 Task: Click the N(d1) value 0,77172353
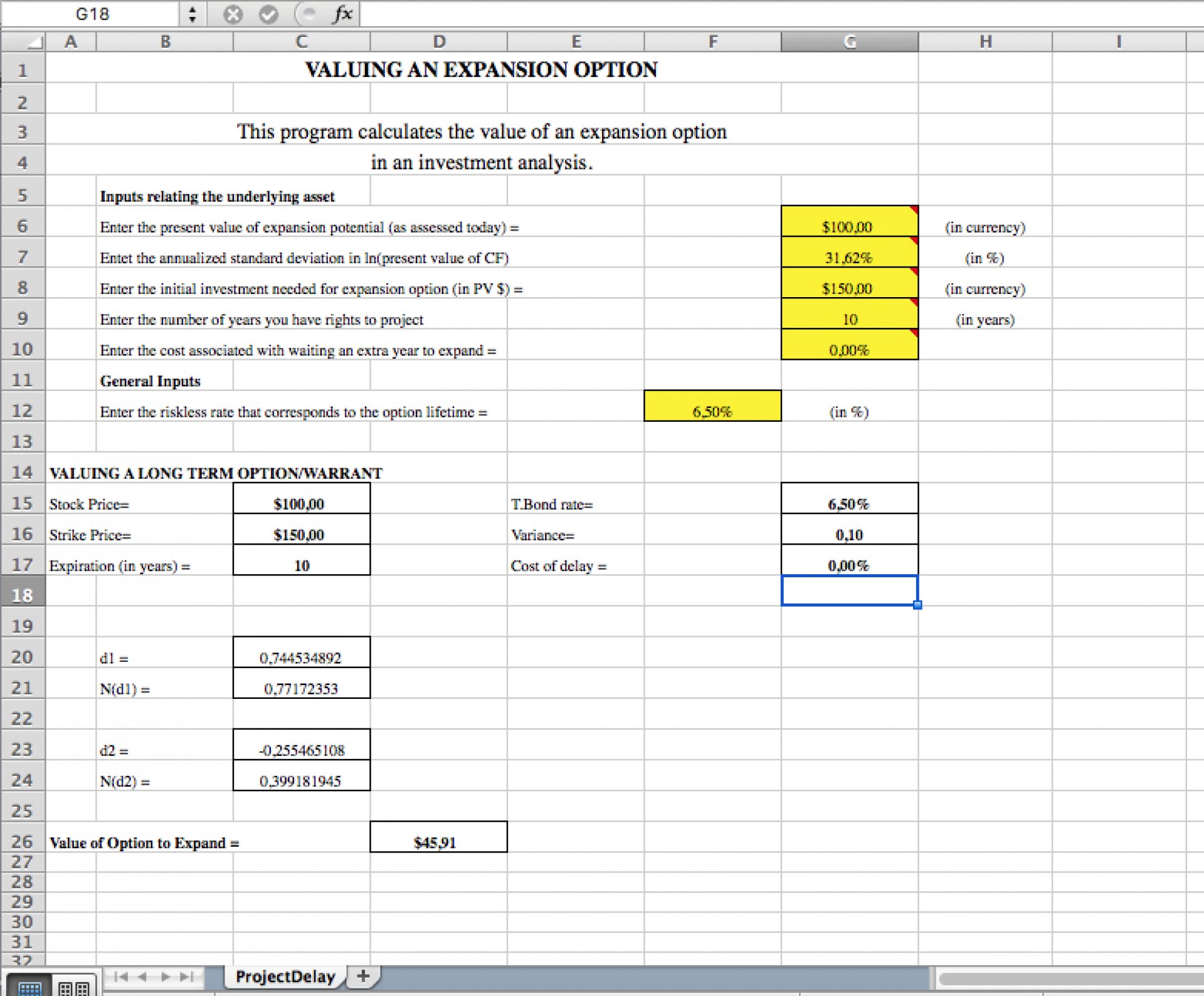[302, 683]
